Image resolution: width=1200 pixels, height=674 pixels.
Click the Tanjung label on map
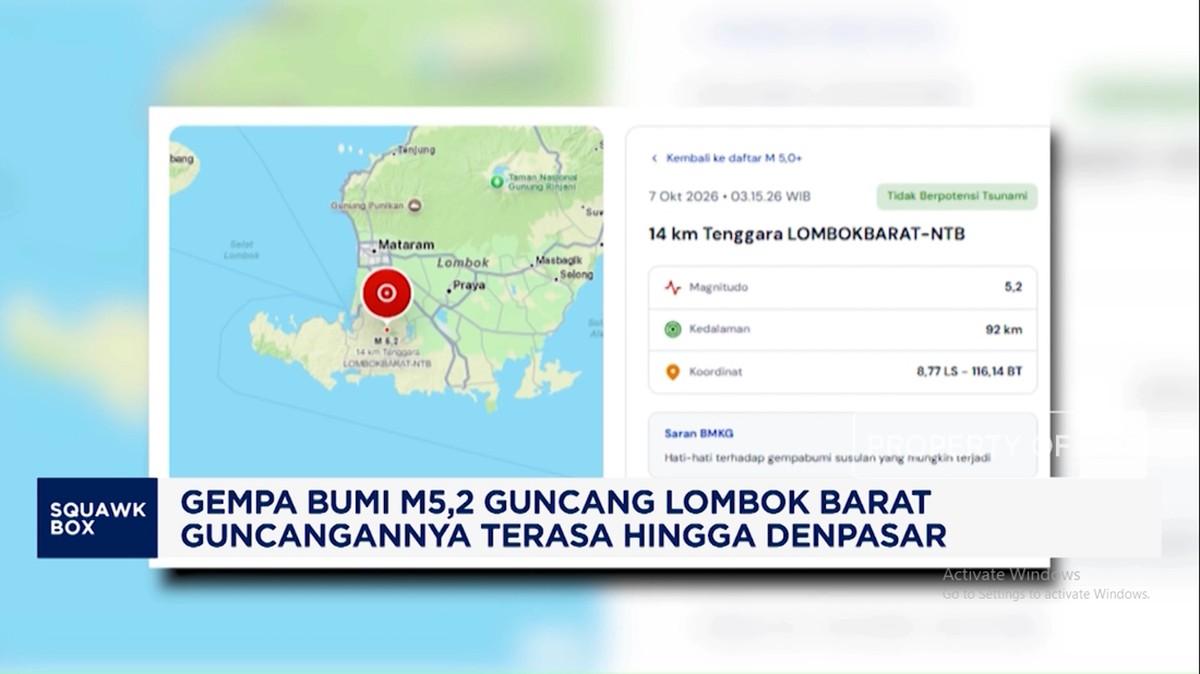(x=417, y=150)
